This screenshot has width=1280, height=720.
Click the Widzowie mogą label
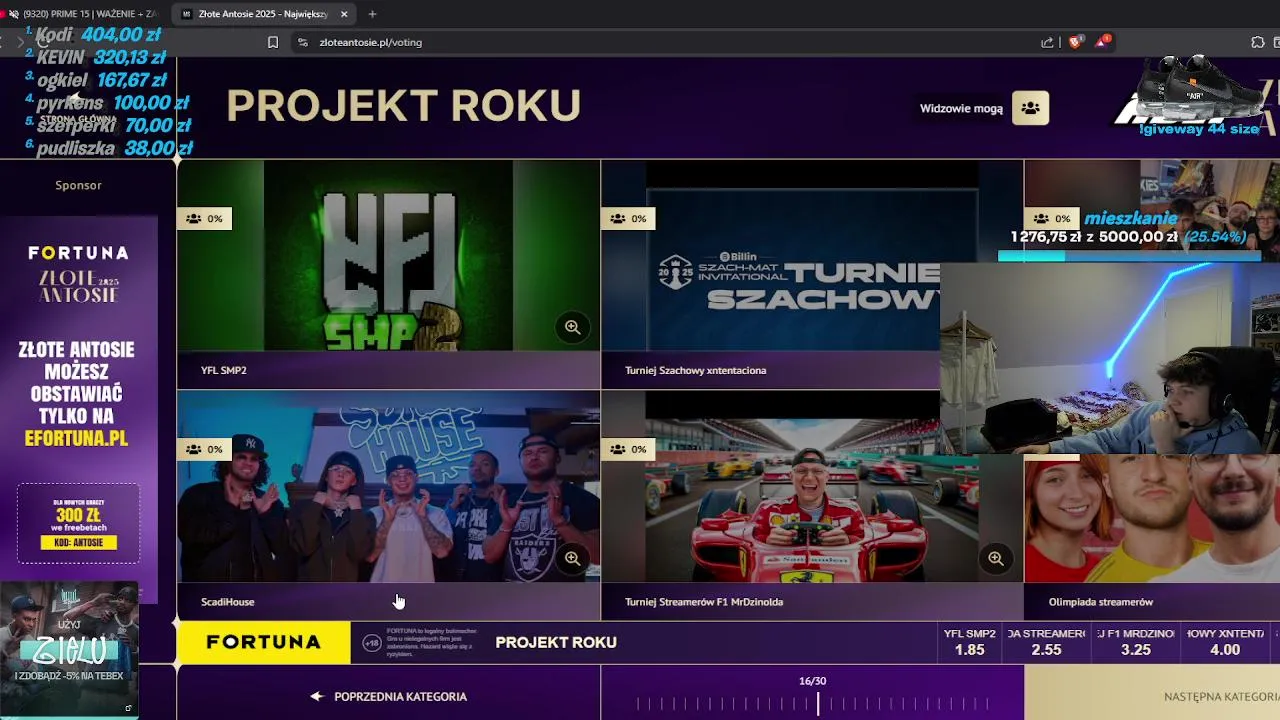point(961,108)
